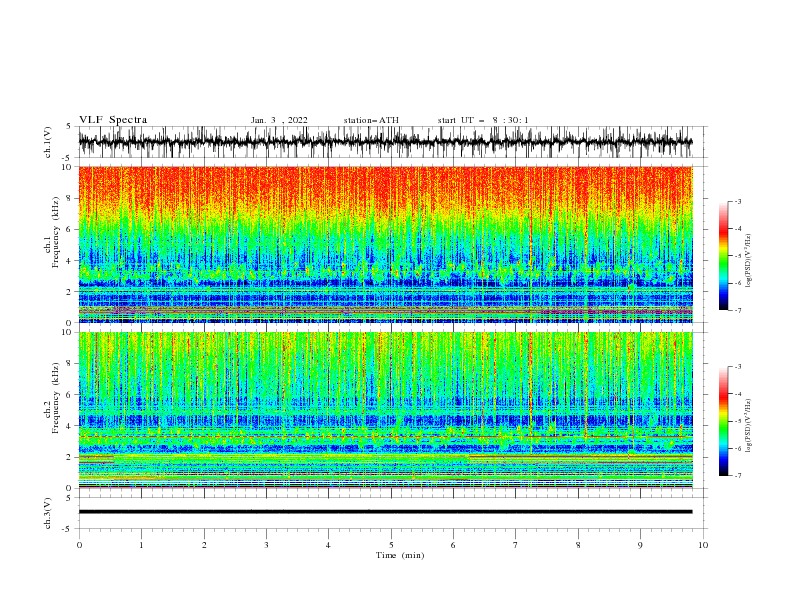Image resolution: width=792 pixels, height=612 pixels.
Task: Click the "8" kHz tick on ch.1 spectrogram axis
Action: pos(70,198)
